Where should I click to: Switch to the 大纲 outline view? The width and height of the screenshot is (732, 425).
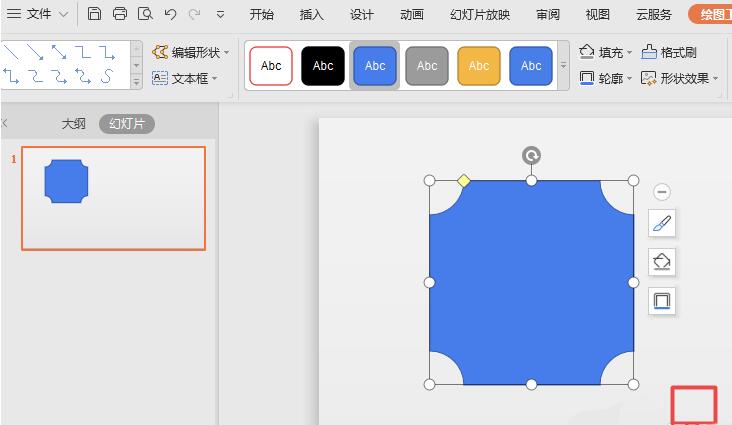74,124
